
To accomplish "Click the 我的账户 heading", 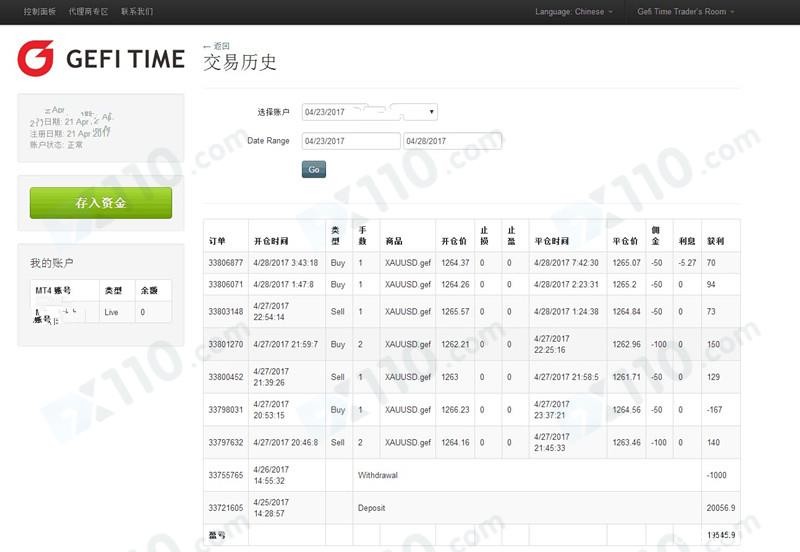I will 52,263.
